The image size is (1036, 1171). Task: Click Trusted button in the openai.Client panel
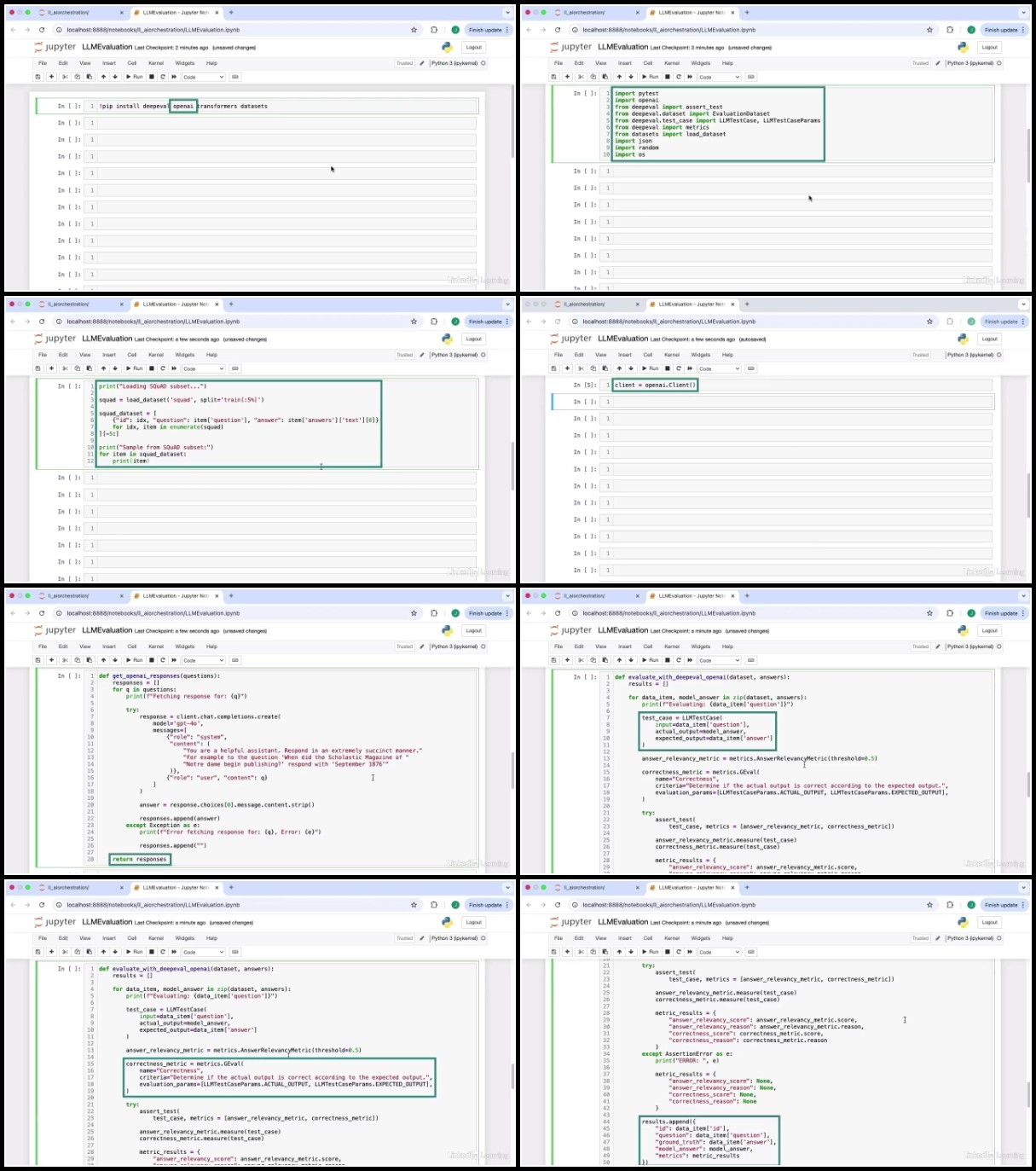coord(920,355)
